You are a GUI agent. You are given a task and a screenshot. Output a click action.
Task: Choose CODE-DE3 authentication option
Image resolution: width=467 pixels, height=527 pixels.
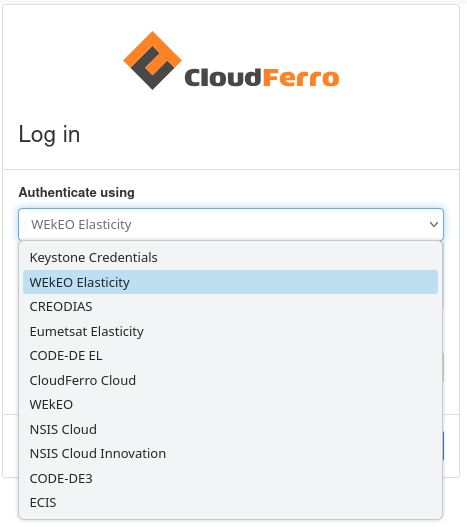pyautogui.click(x=230, y=478)
